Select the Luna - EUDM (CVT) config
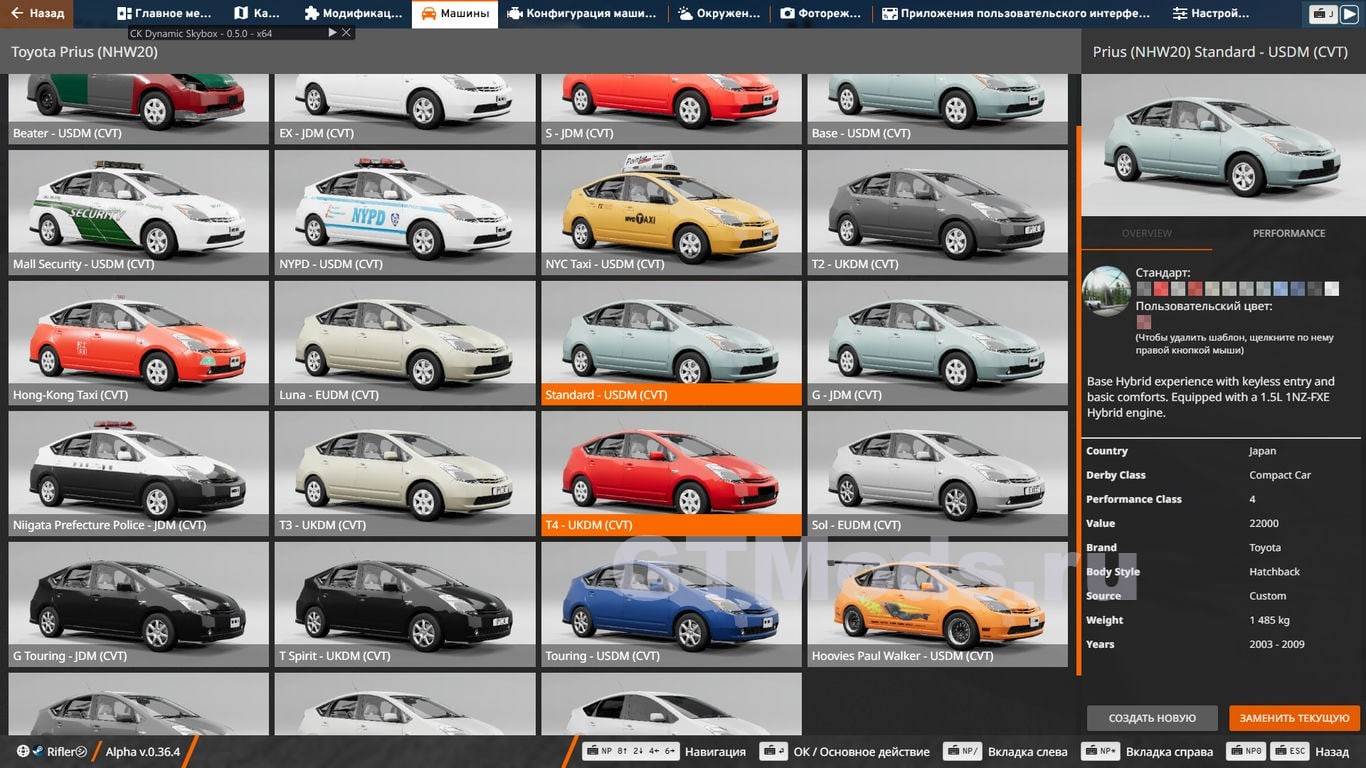Screen dimensions: 1366x768 point(405,343)
